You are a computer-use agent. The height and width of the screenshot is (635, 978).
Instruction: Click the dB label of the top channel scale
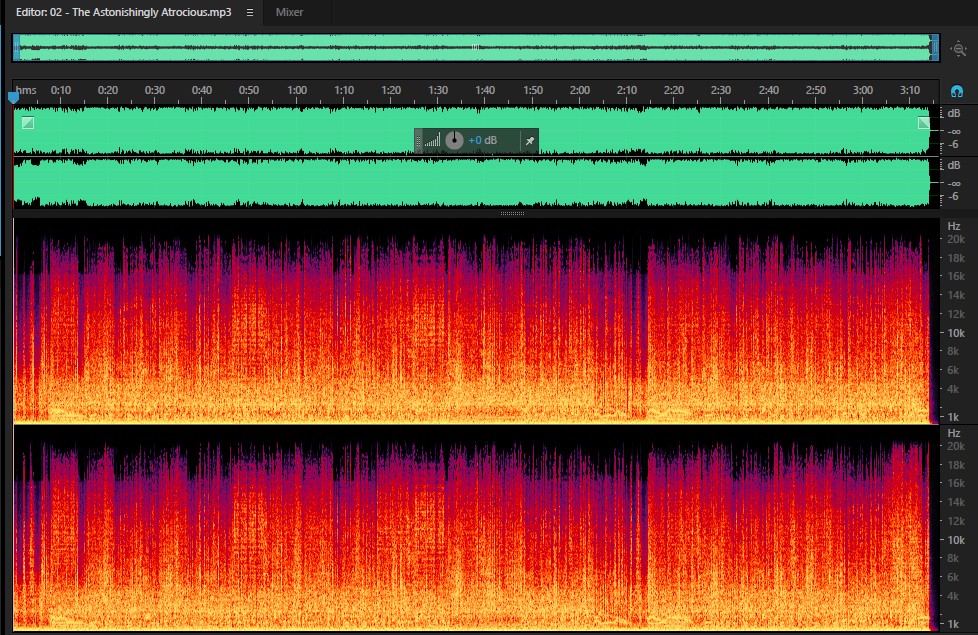954,114
